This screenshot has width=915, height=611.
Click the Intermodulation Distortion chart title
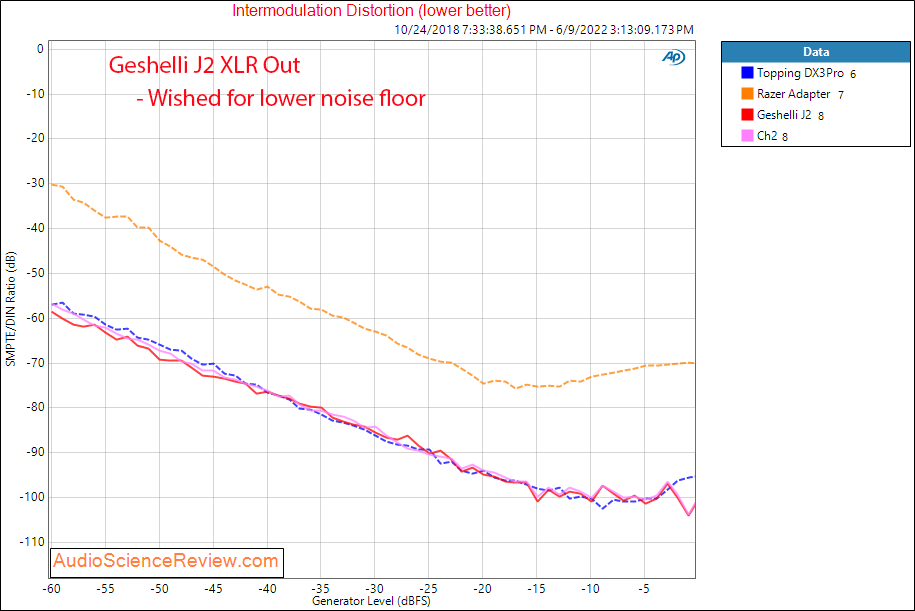click(x=372, y=11)
